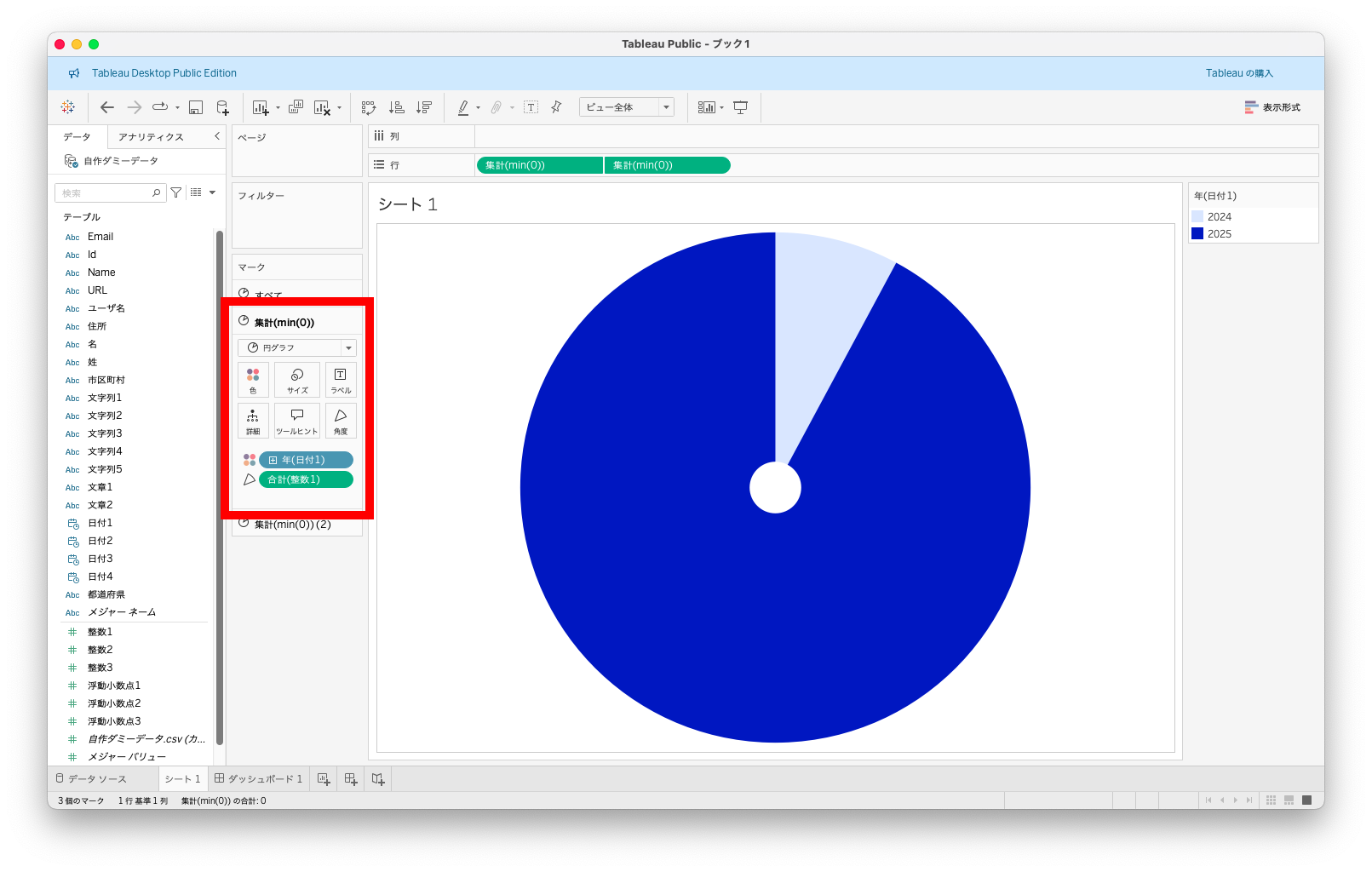Sort ascending using the toolbar icon
The image size is (1372, 872).
[x=396, y=107]
